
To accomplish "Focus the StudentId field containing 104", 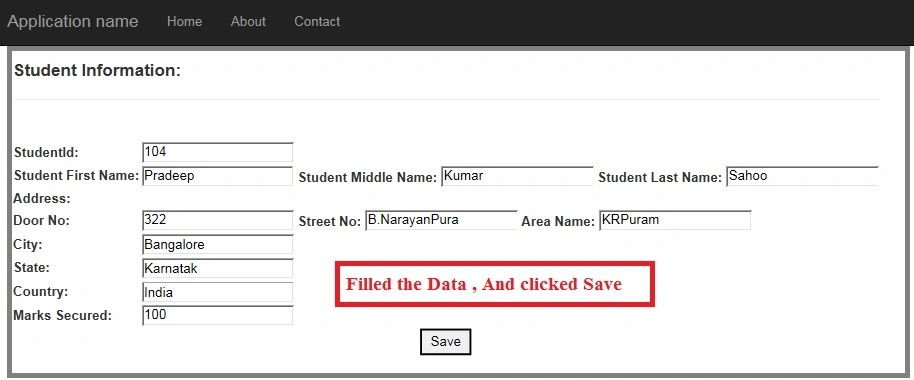I will [x=217, y=152].
